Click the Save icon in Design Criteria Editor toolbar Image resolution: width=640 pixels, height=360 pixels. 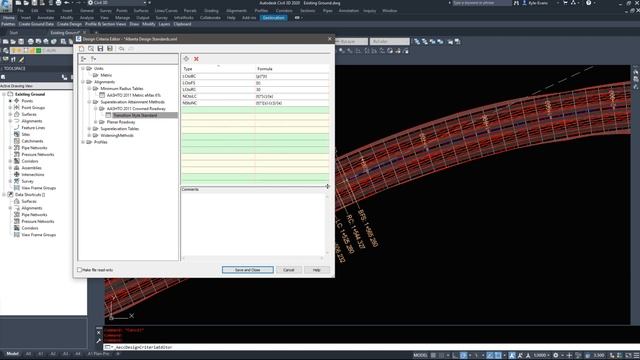click(x=100, y=49)
